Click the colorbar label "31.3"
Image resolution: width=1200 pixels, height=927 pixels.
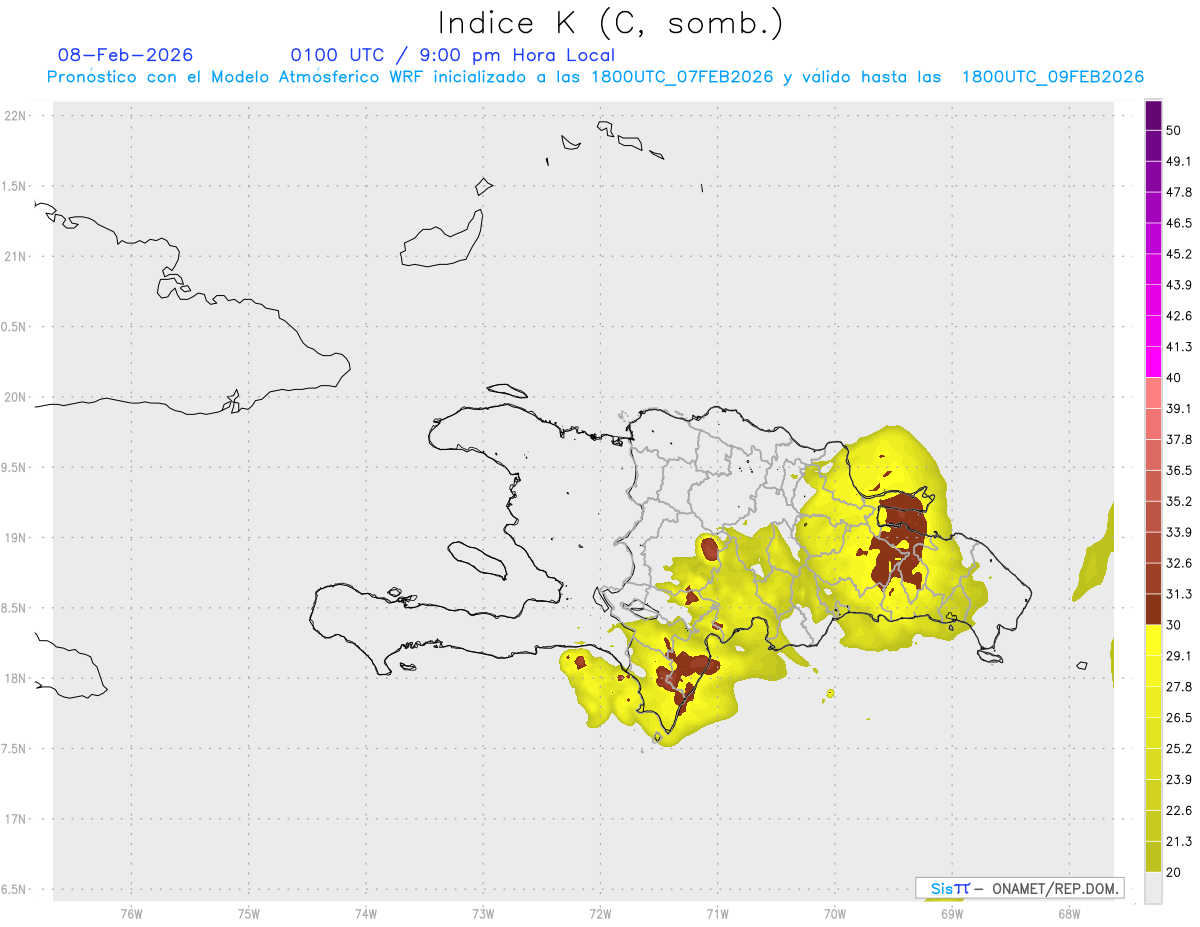click(1179, 594)
